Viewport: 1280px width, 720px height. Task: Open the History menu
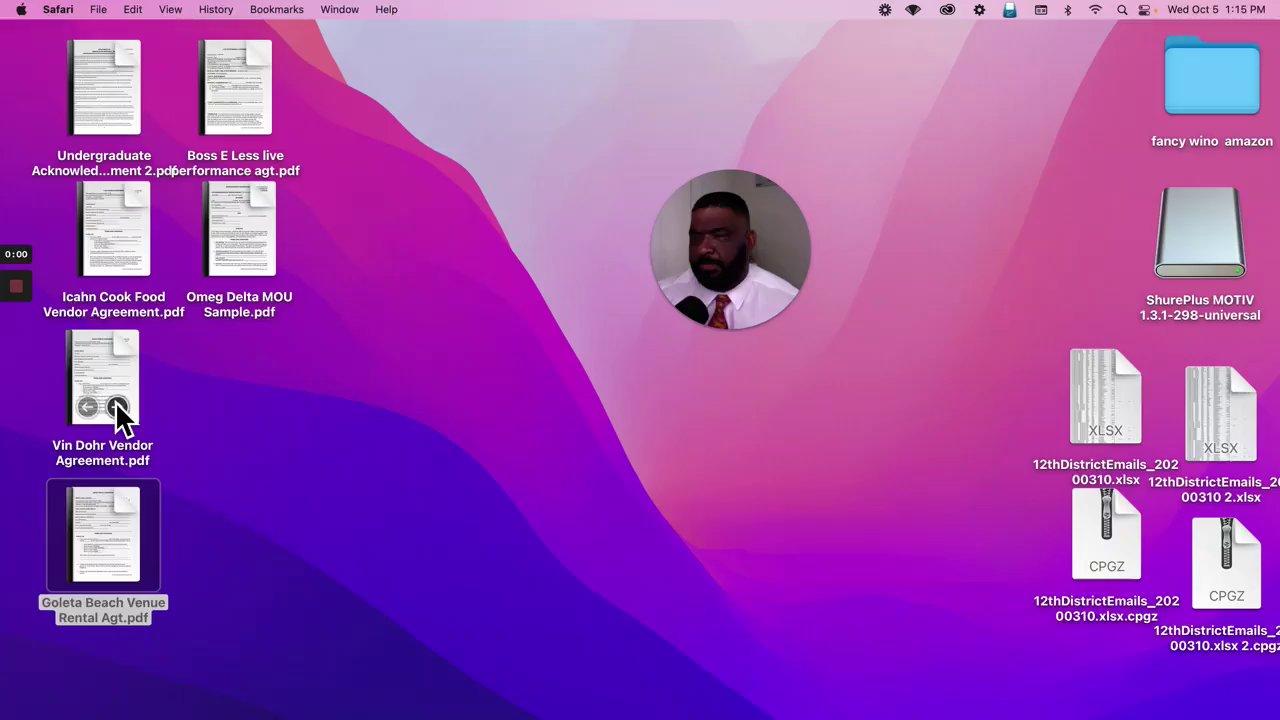pos(216,10)
